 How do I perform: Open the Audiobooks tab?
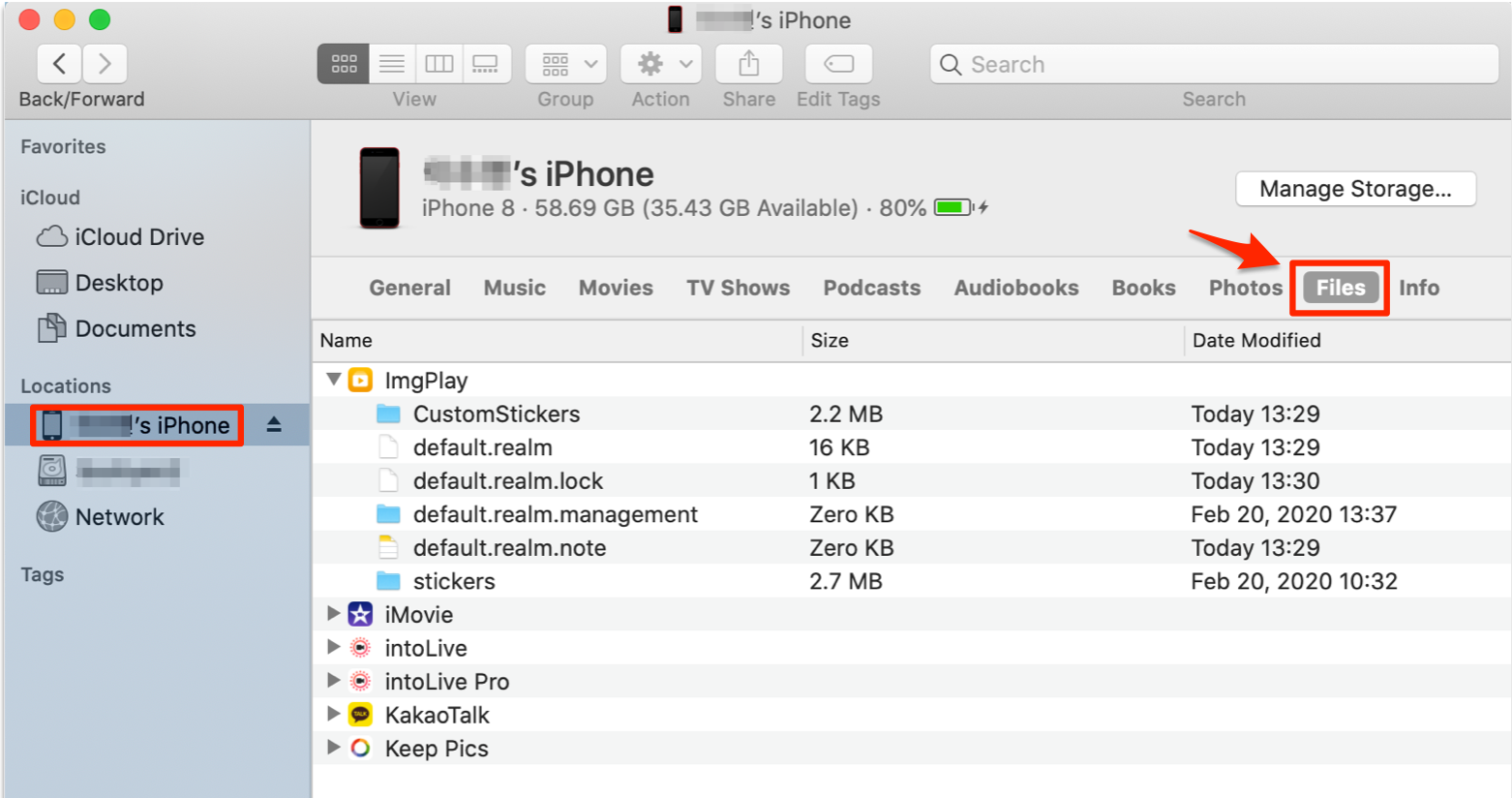pyautogui.click(x=1016, y=288)
